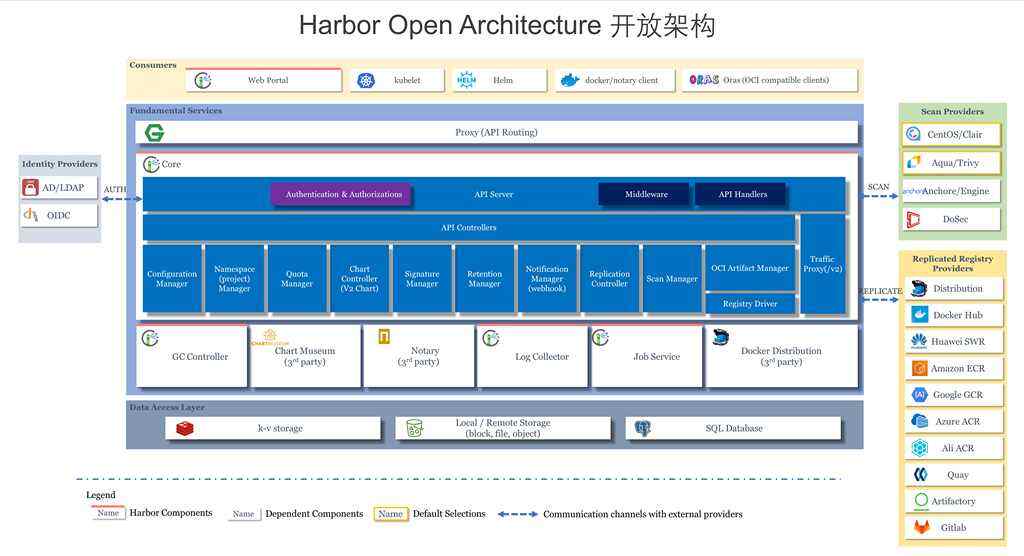Click the Docker Hub icon
This screenshot has width=1024, height=556.
(x=920, y=315)
